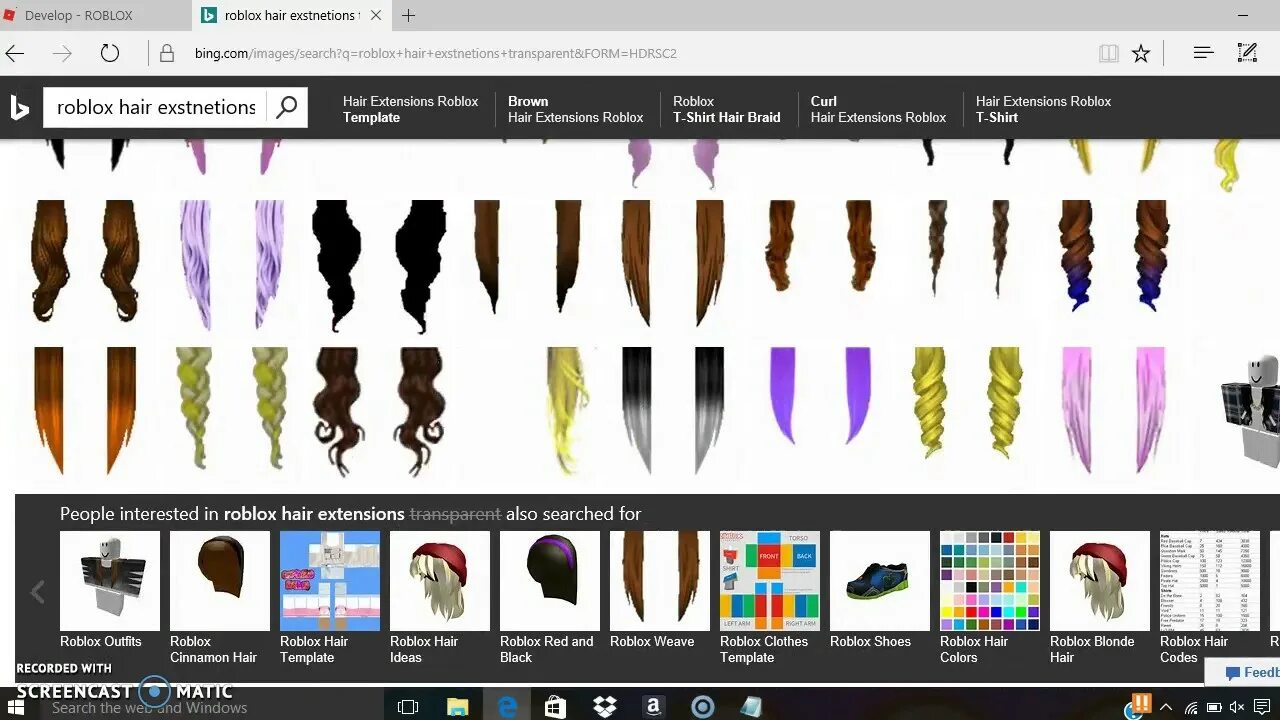Show hidden system tray icons
The width and height of the screenshot is (1280, 720).
[1166, 706]
